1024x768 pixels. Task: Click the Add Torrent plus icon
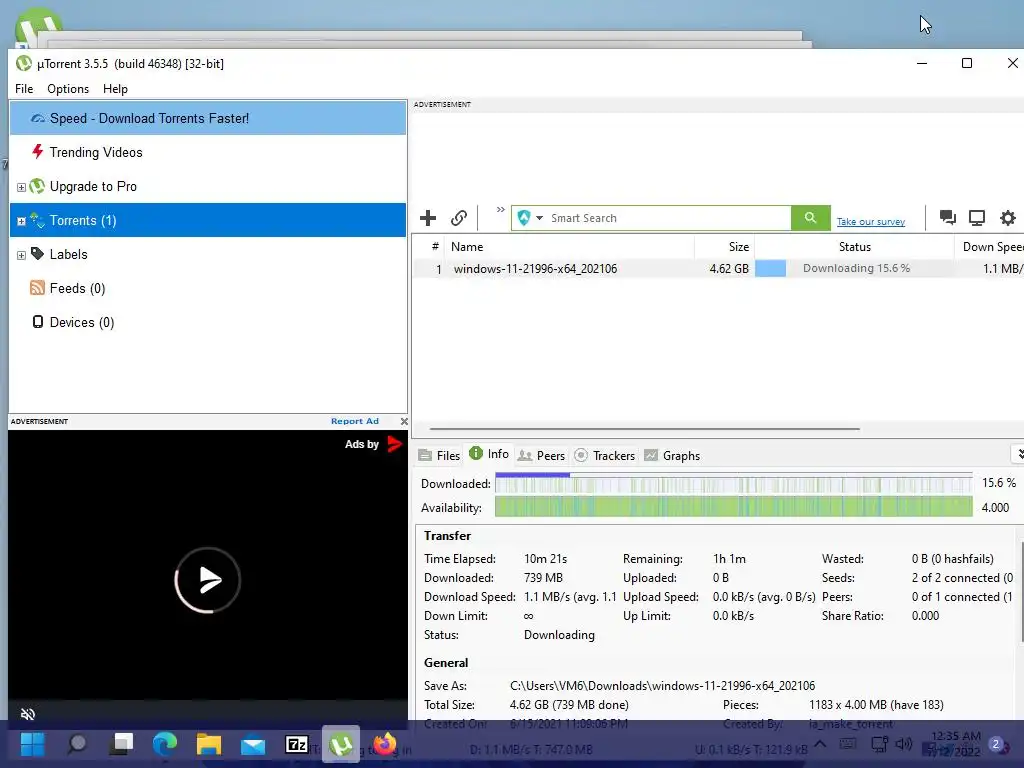[x=428, y=218]
